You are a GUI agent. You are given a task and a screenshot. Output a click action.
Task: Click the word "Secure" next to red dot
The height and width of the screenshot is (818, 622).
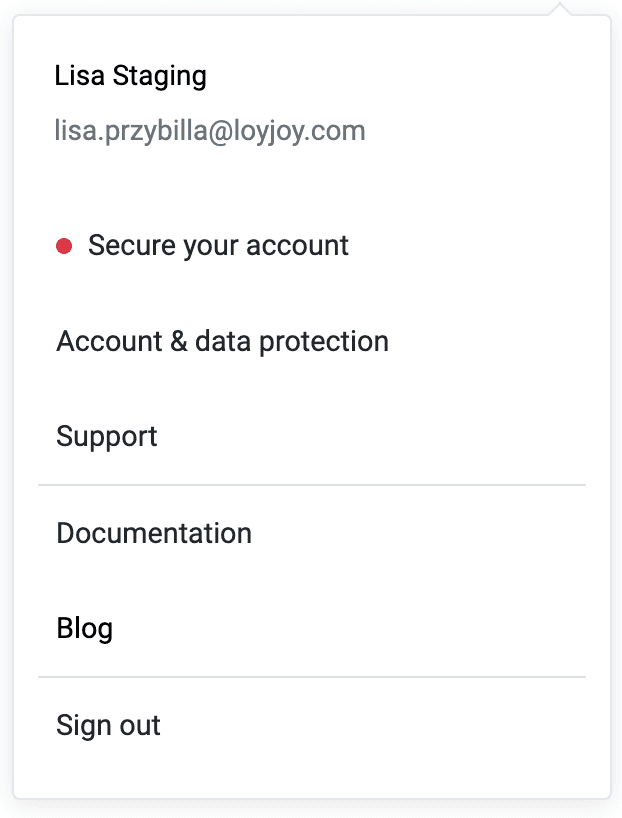[x=131, y=245]
